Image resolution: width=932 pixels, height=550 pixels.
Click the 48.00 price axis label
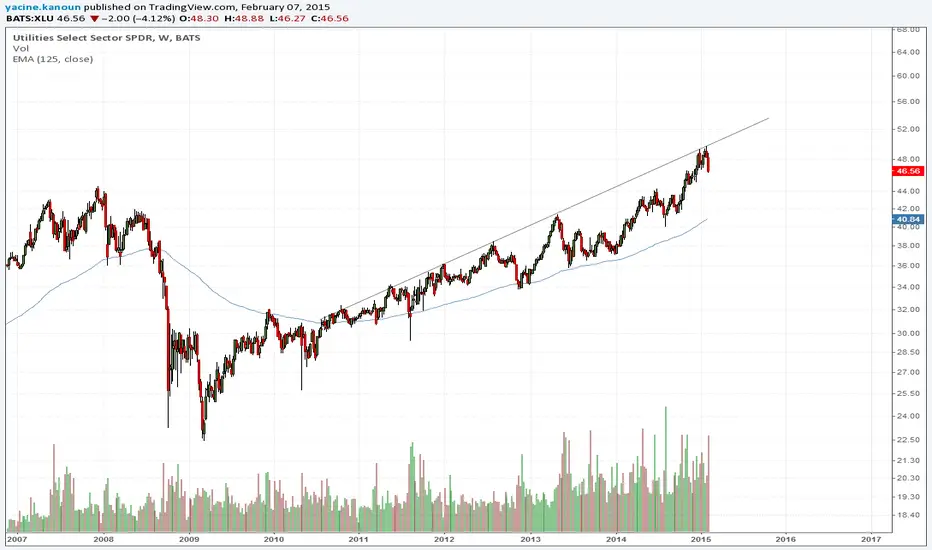(908, 159)
